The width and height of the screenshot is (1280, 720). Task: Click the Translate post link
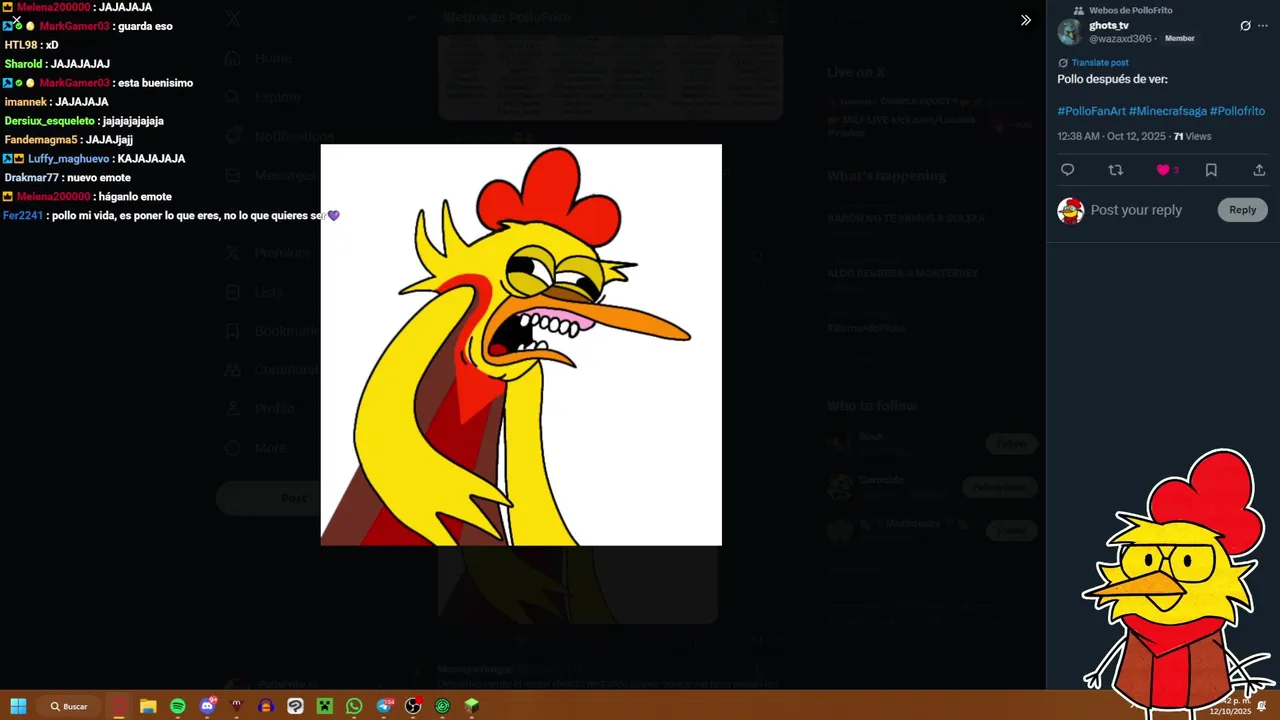pyautogui.click(x=1100, y=62)
